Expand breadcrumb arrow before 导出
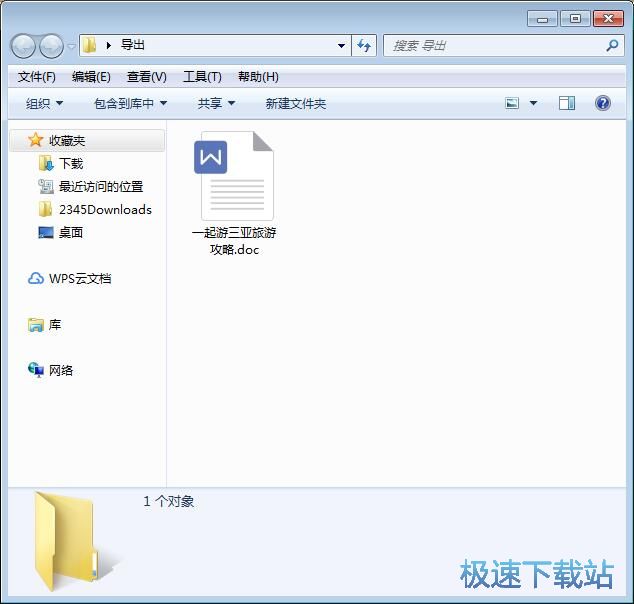 pos(108,45)
